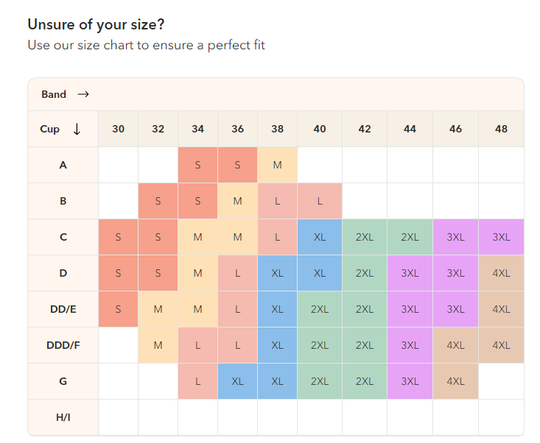Select band size 30 column header
Screen dimensions: 540x443
[118, 129]
